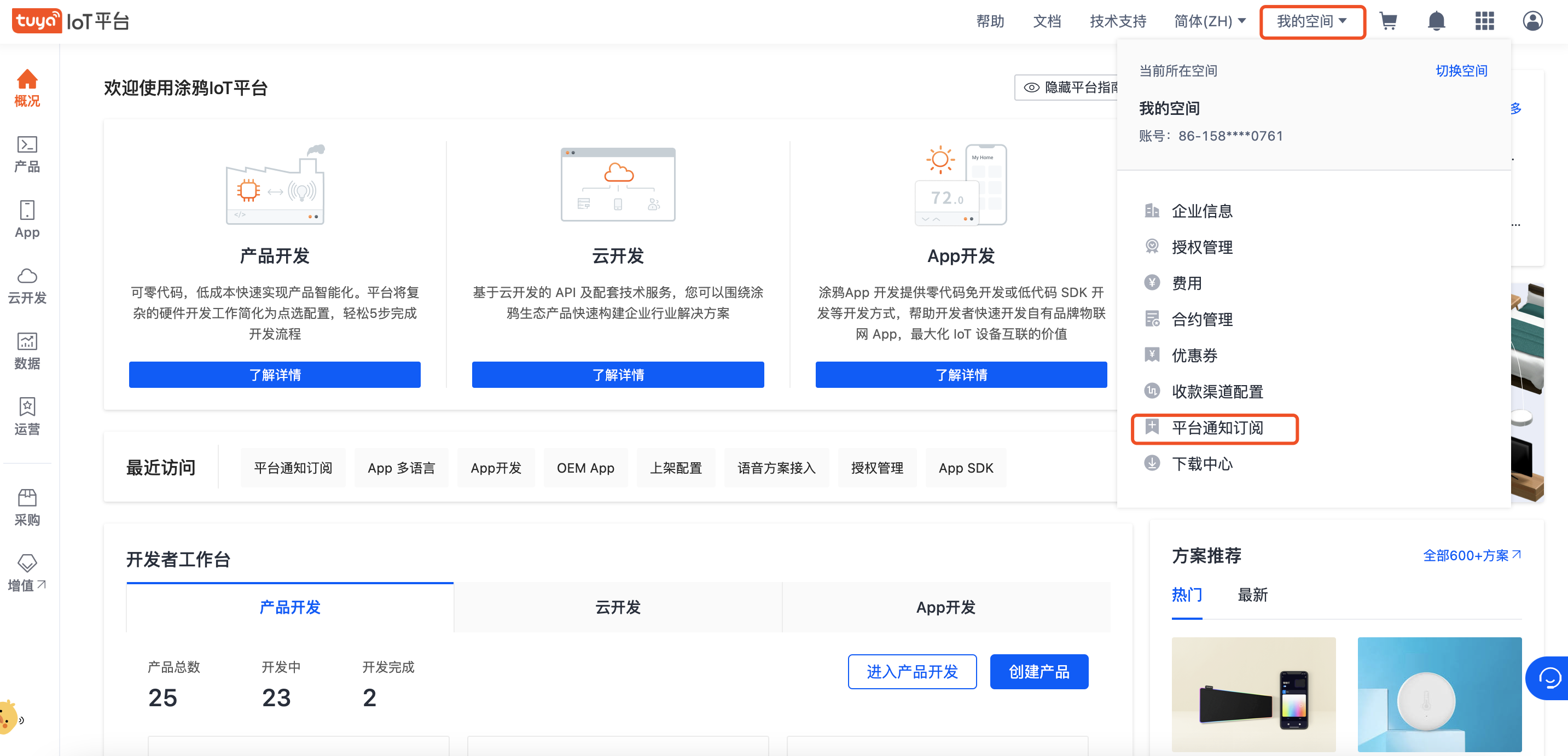Click the 授权管理 badge icon
This screenshot has height=756, width=1568.
[x=1152, y=247]
